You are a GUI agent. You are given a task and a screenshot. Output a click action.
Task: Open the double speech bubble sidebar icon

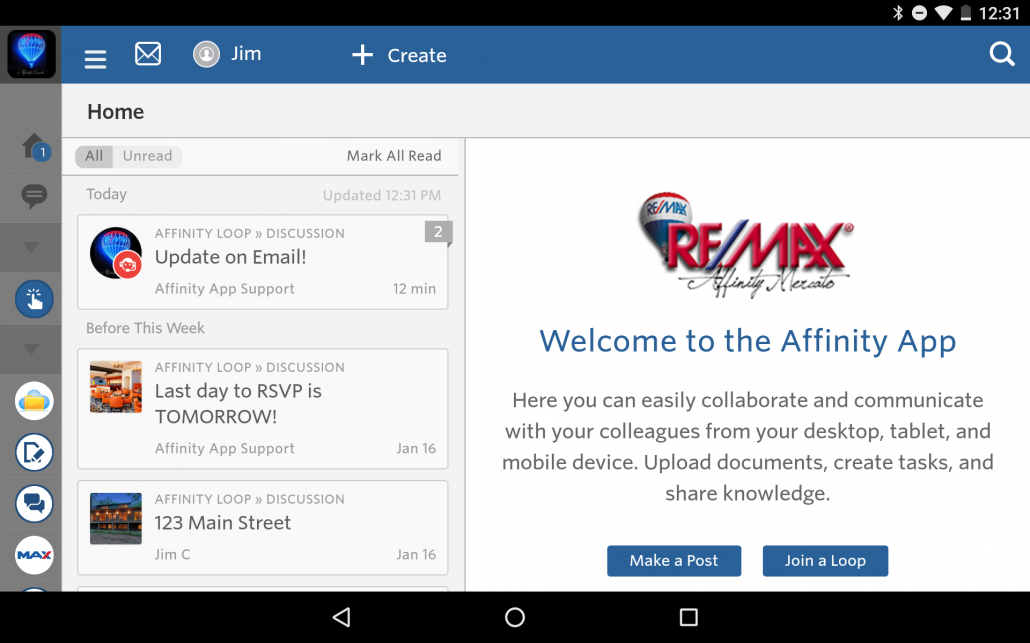coord(34,504)
